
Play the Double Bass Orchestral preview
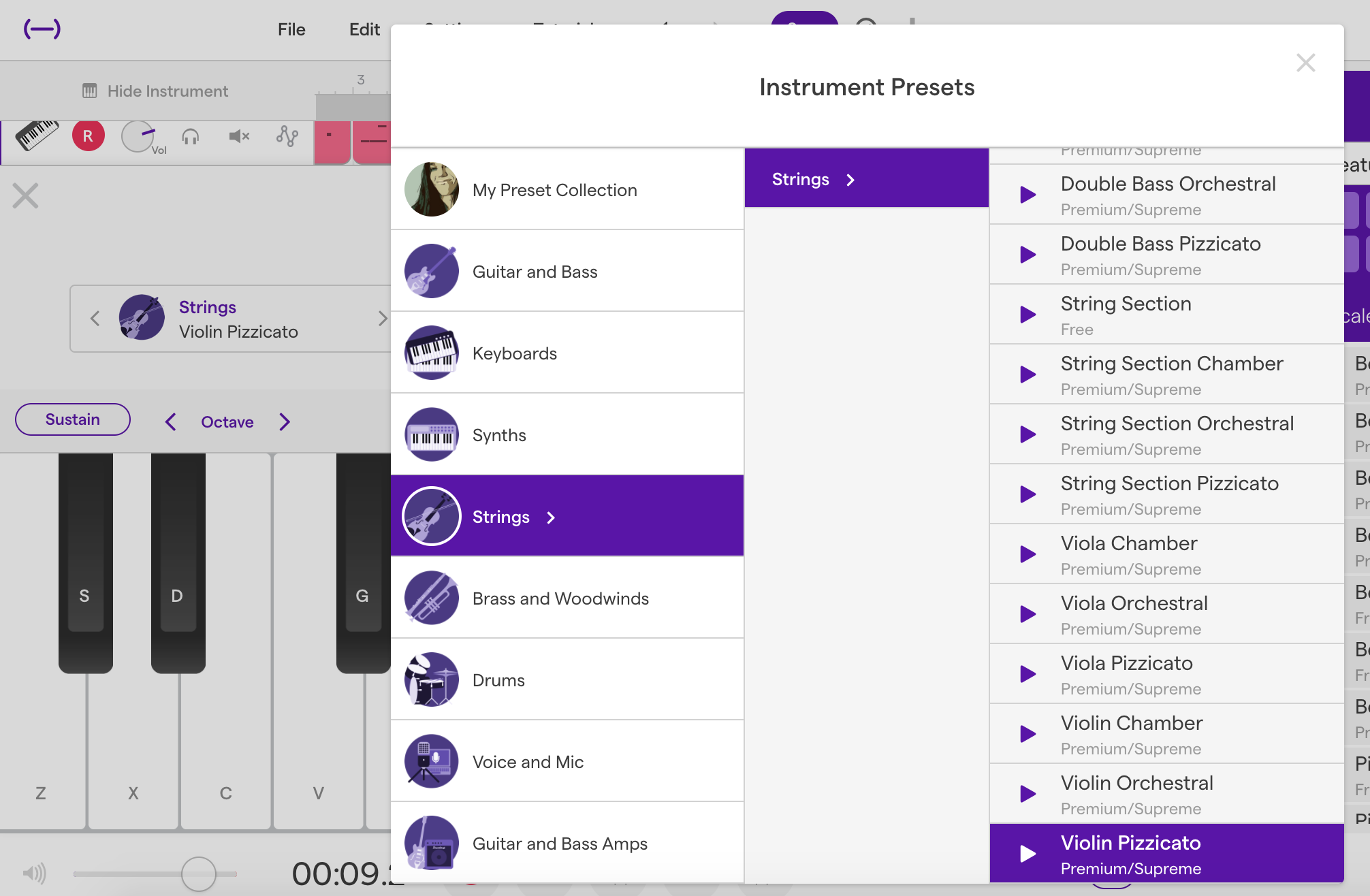point(1027,195)
